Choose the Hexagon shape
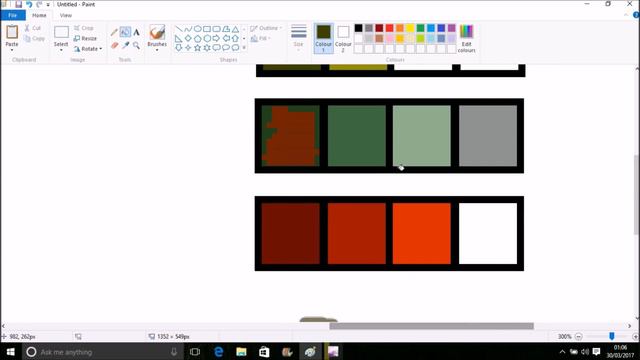 (207, 38)
